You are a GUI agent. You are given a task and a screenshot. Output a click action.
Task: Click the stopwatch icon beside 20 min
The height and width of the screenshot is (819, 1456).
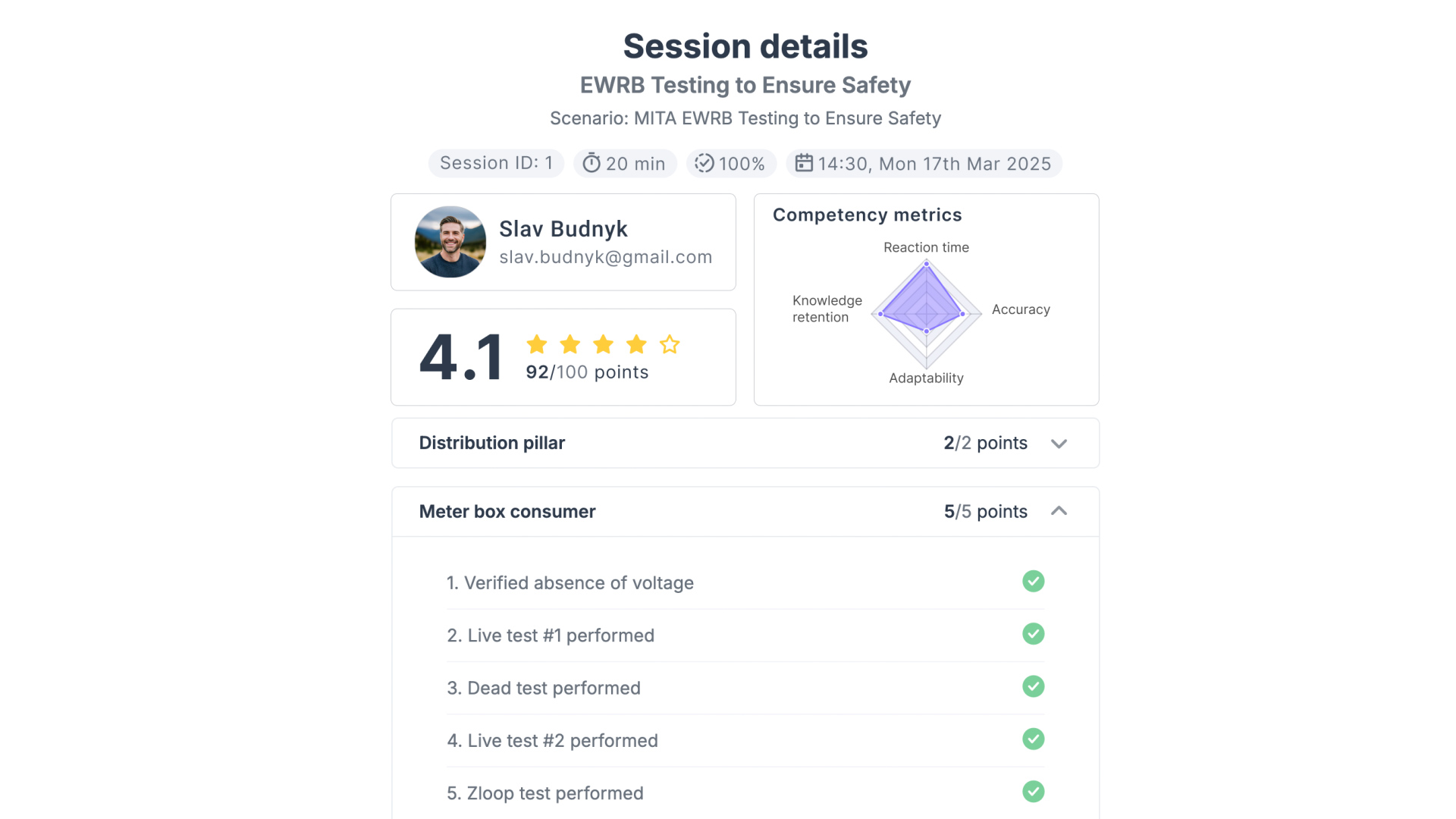(x=591, y=164)
